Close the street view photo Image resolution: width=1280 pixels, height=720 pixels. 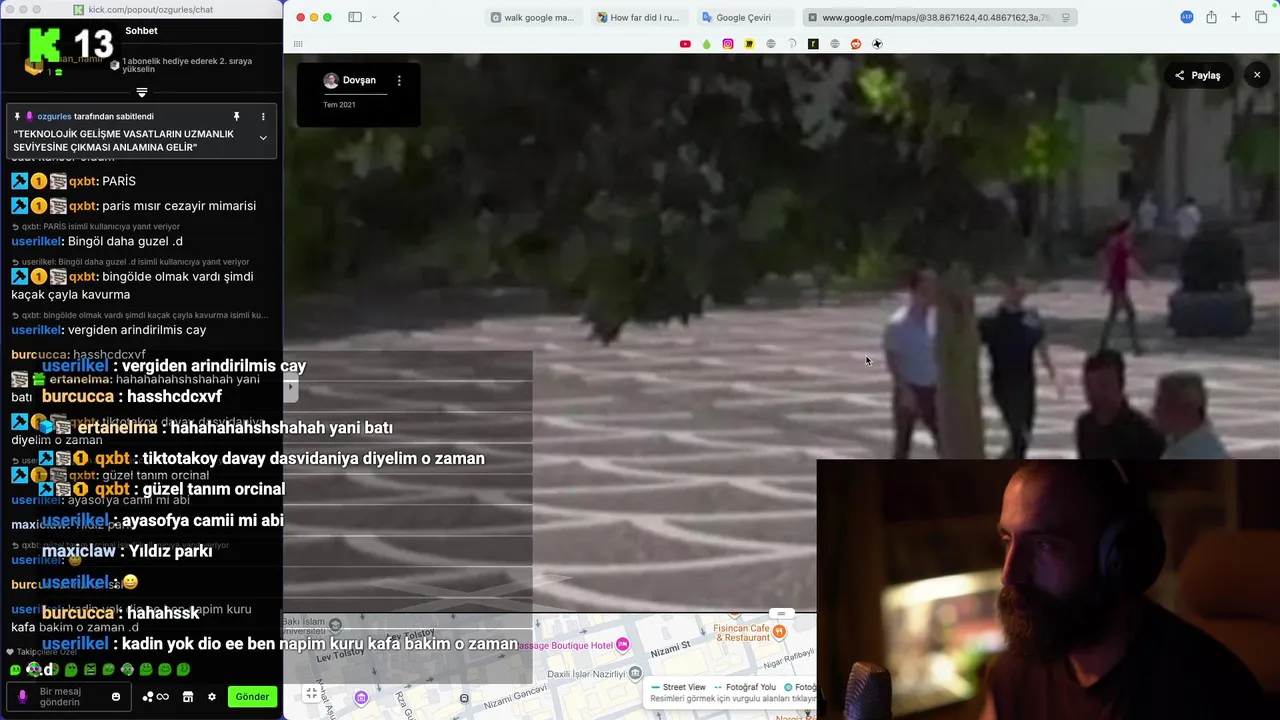point(1257,75)
